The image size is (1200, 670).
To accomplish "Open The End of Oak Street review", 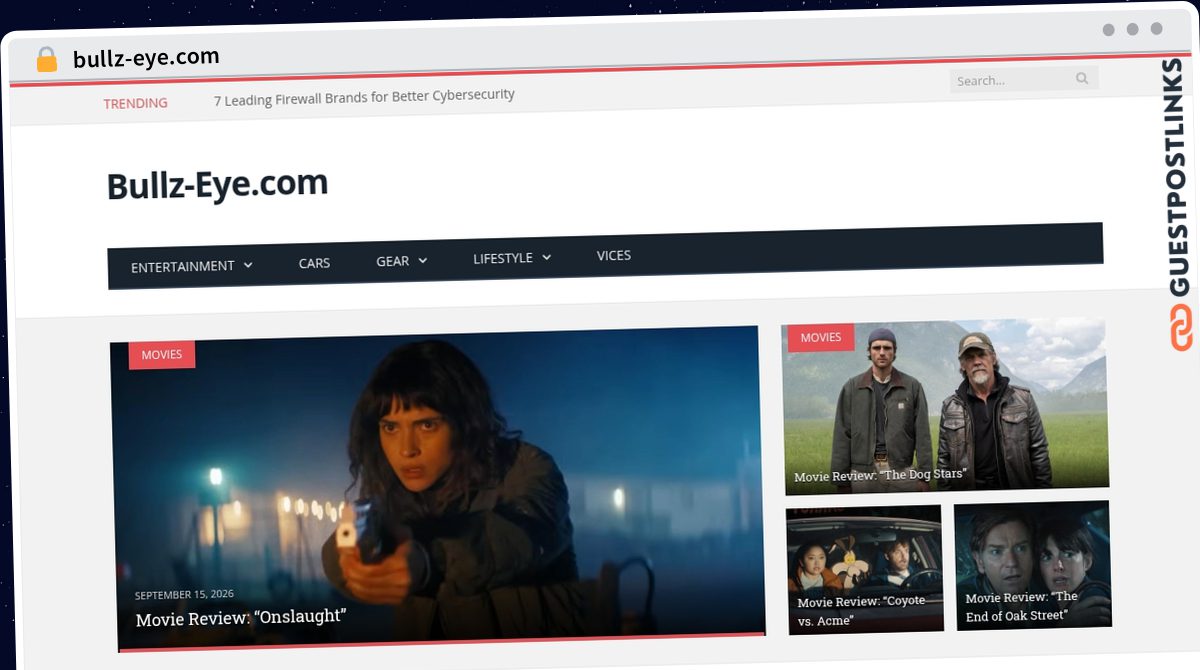I will click(1022, 606).
